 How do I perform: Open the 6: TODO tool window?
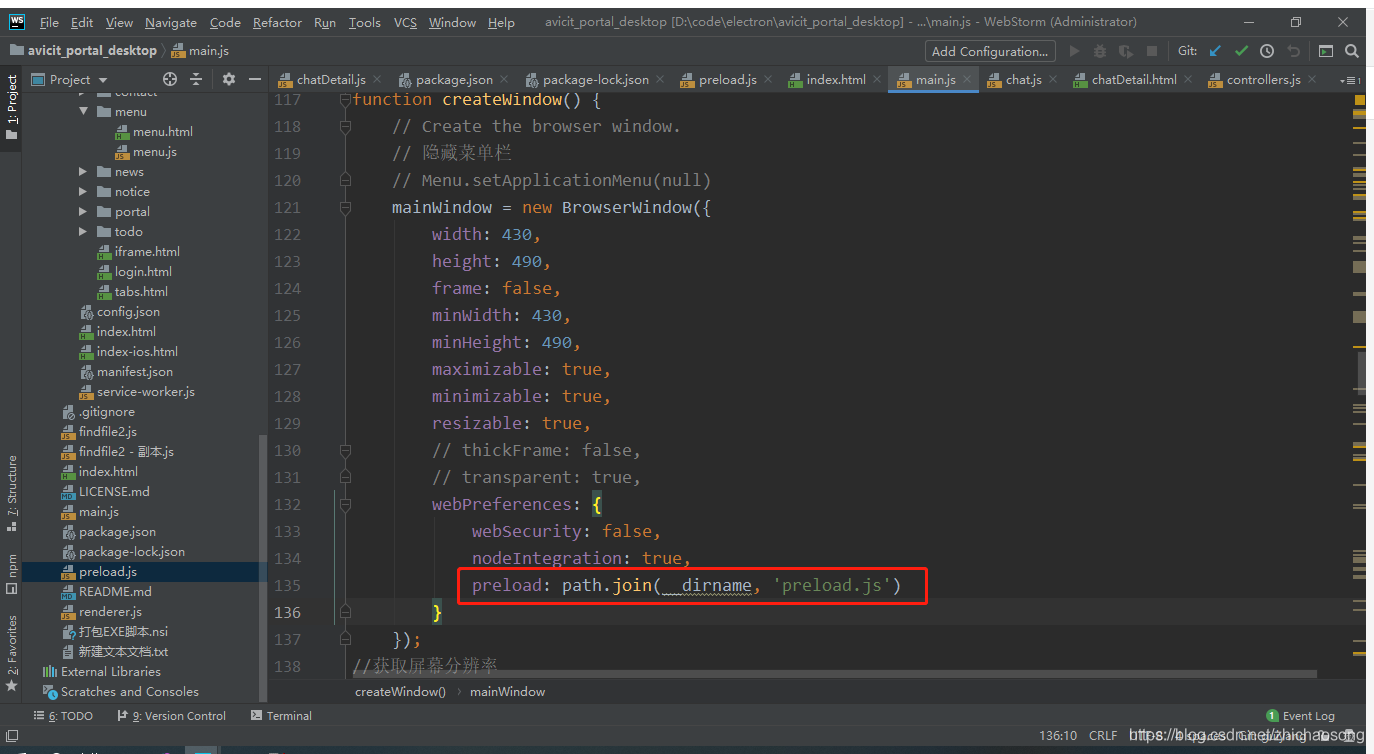coord(63,716)
